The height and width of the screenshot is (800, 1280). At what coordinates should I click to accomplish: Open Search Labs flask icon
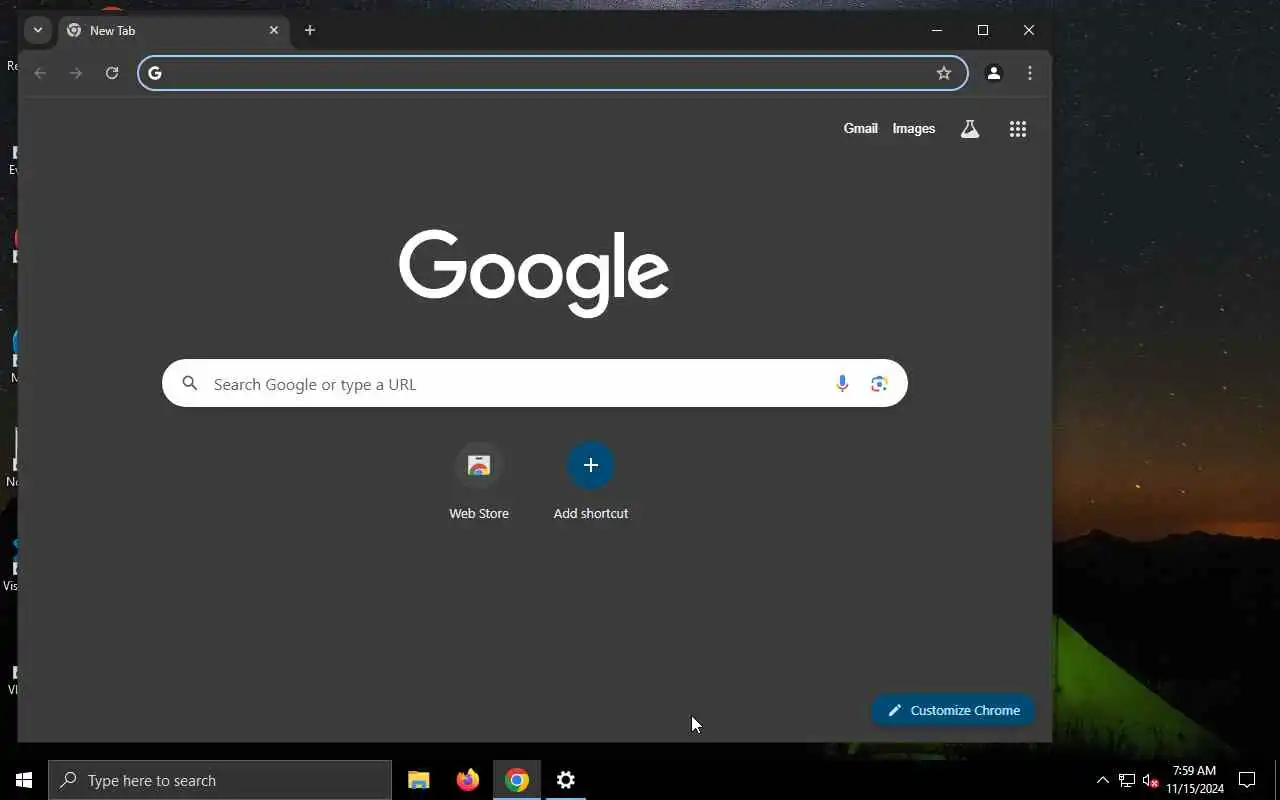[x=970, y=129]
